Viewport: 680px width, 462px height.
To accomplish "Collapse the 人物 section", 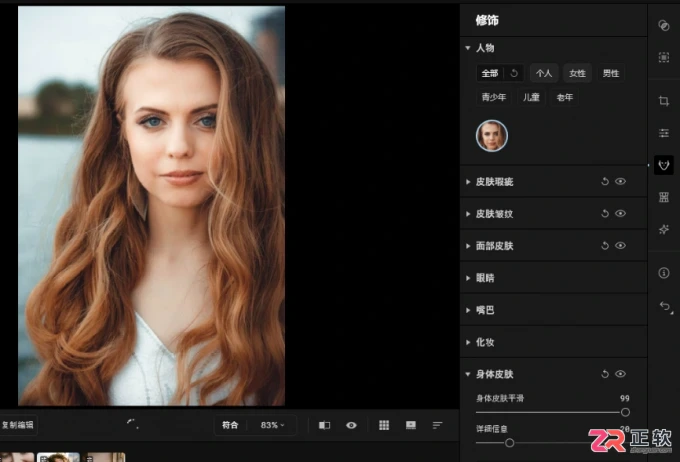I will point(468,48).
